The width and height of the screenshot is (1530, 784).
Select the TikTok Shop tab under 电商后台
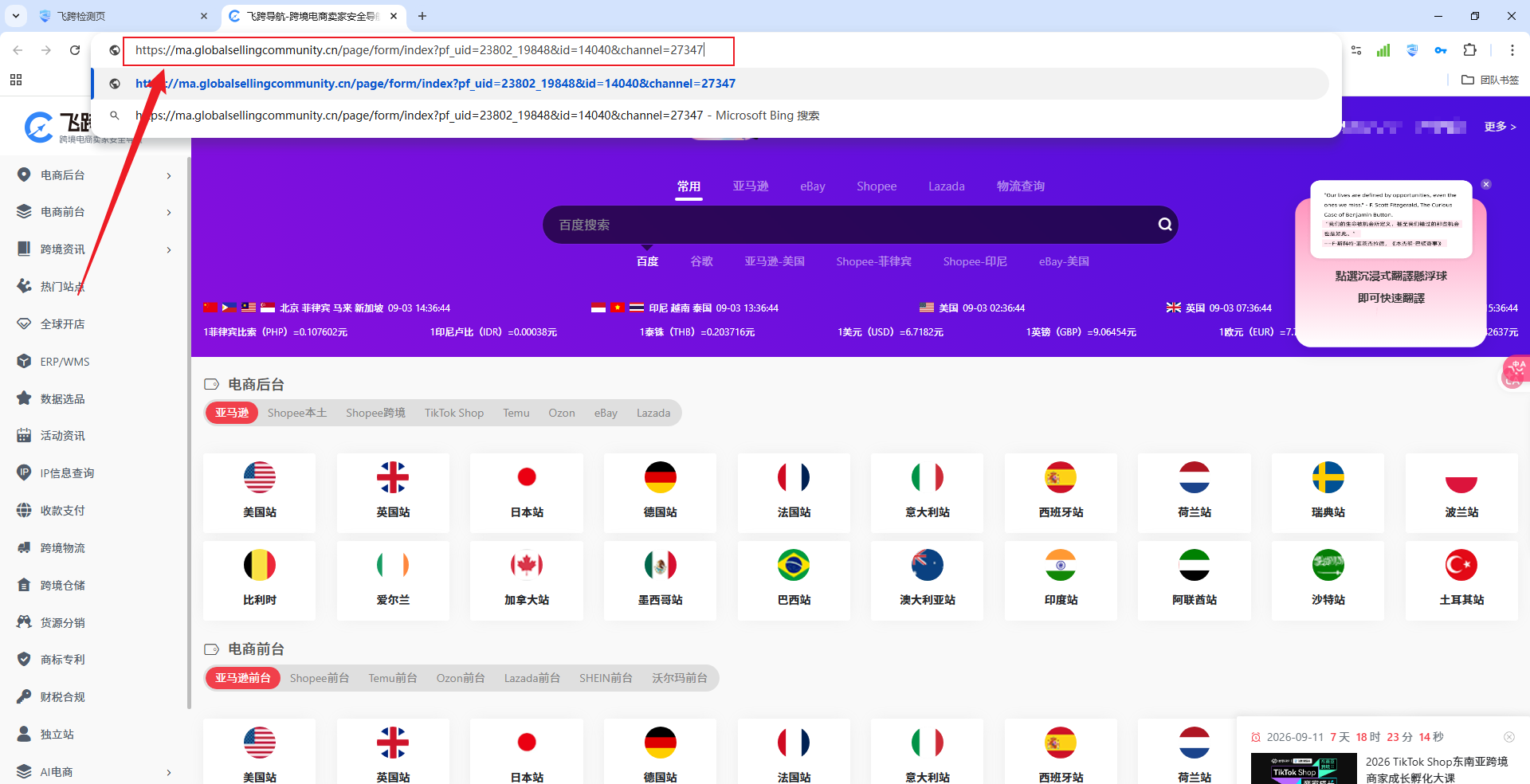(454, 413)
